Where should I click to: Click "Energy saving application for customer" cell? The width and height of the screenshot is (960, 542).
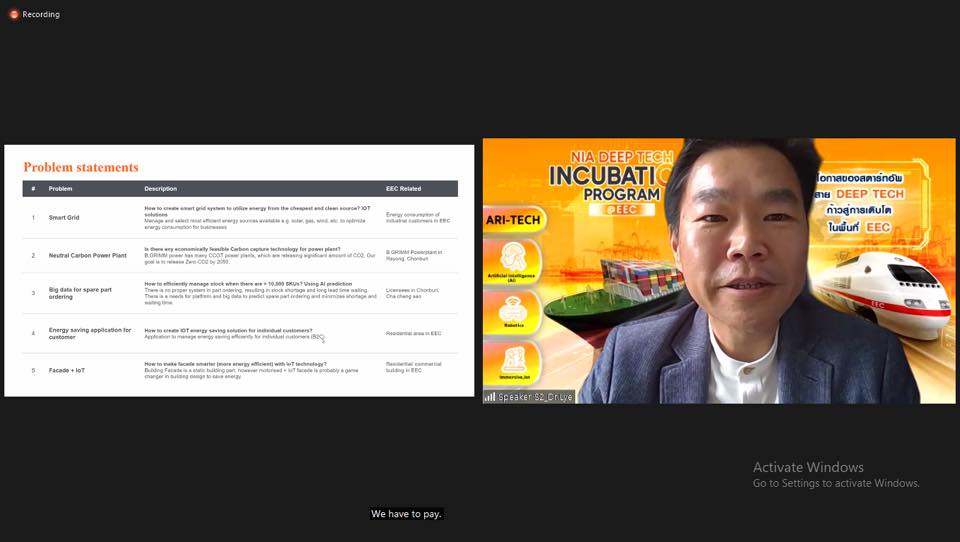(x=90, y=333)
